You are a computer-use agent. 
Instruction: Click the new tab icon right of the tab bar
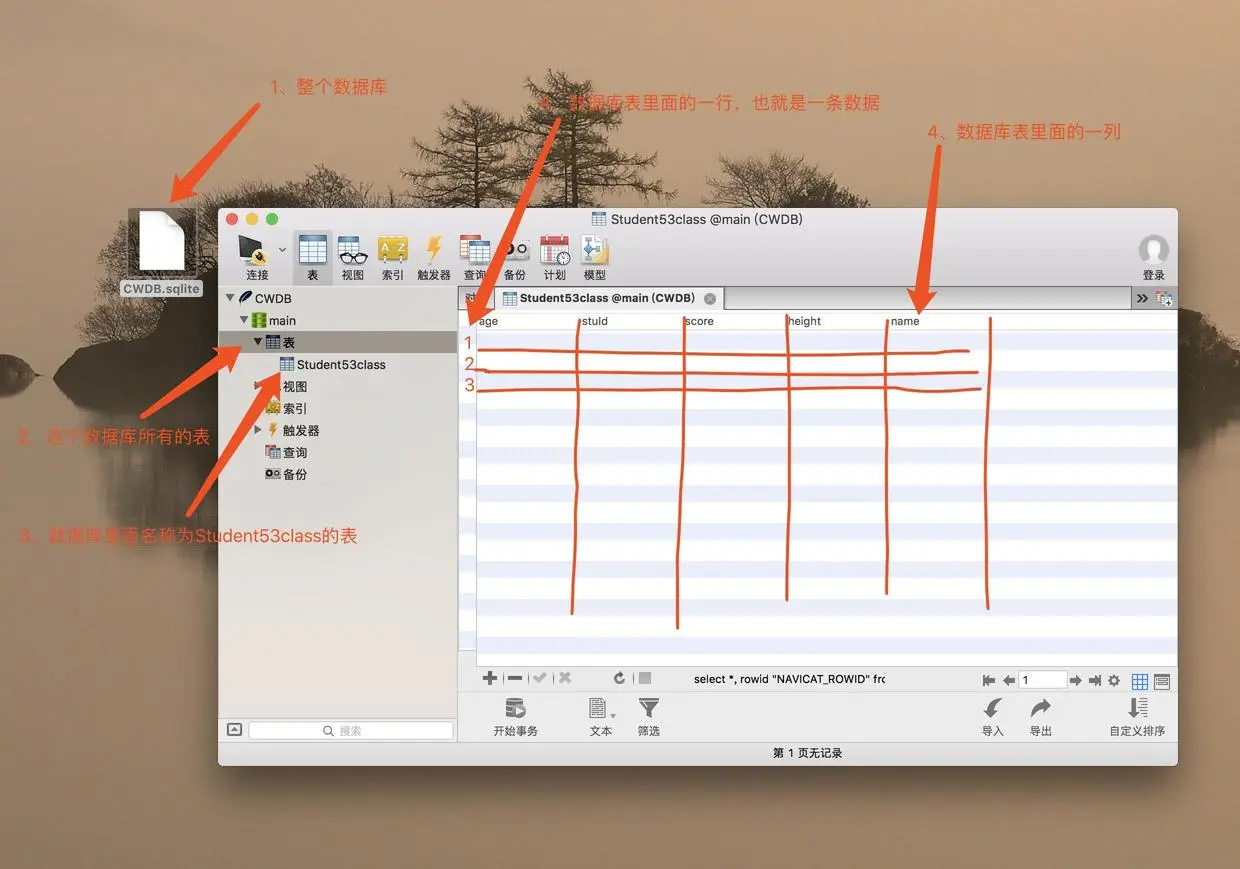tap(1164, 298)
